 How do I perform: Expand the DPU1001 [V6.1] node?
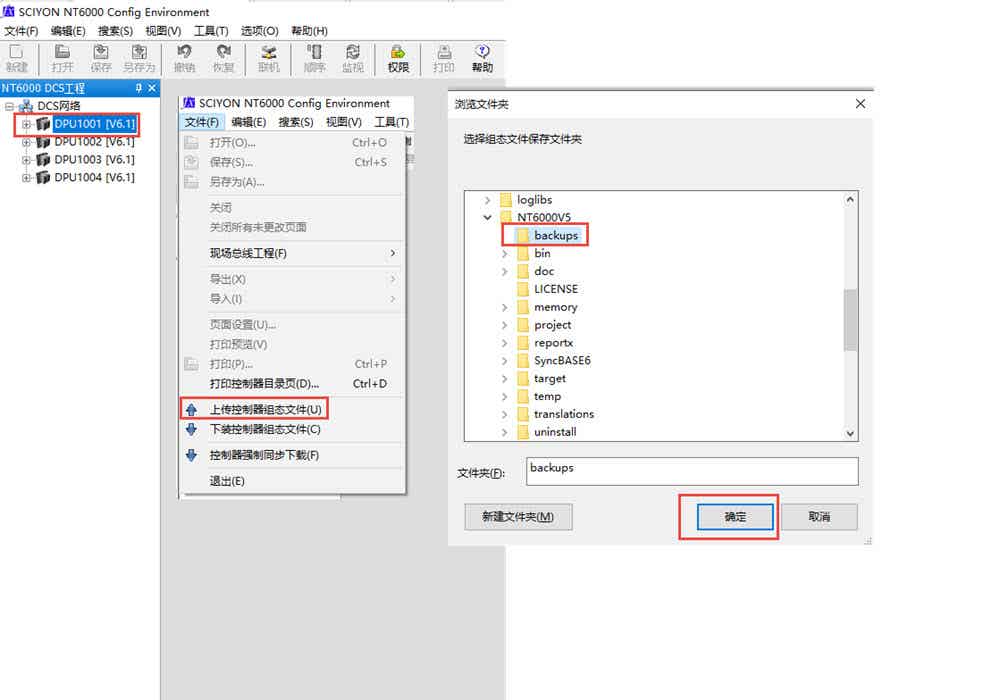click(x=26, y=124)
